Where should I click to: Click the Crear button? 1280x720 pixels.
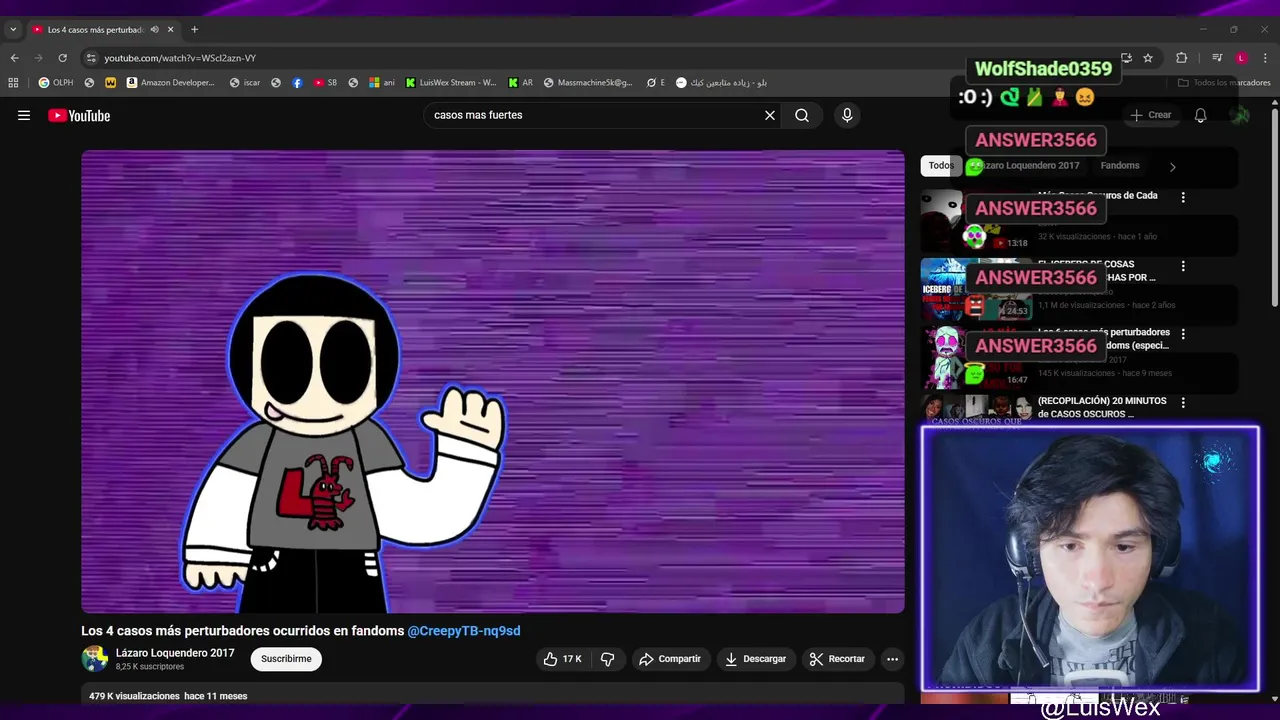(x=1151, y=116)
